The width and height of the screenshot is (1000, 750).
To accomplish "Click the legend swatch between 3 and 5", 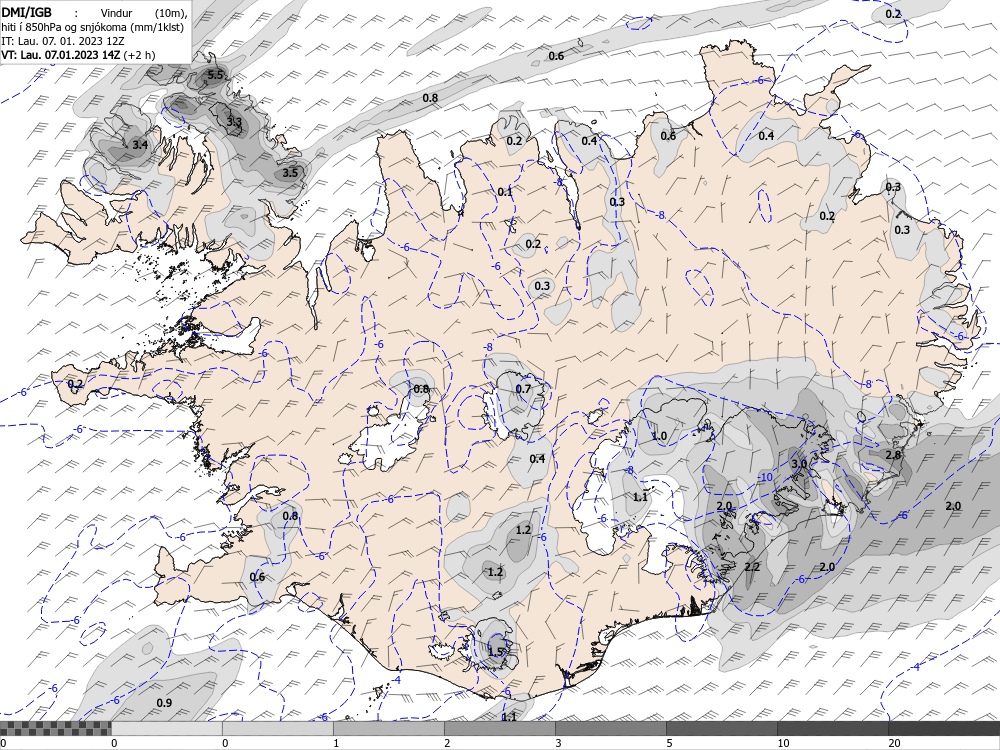I will coord(610,728).
